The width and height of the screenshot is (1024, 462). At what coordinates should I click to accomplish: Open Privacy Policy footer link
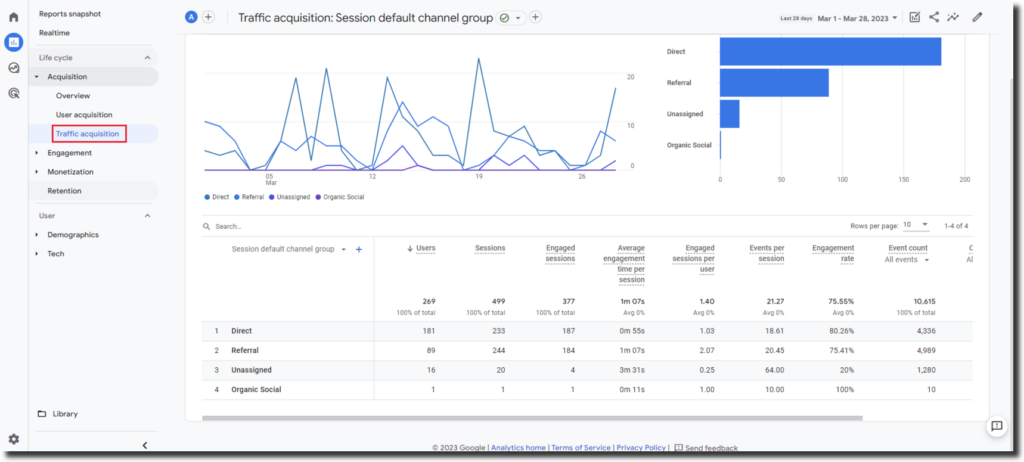click(x=641, y=448)
